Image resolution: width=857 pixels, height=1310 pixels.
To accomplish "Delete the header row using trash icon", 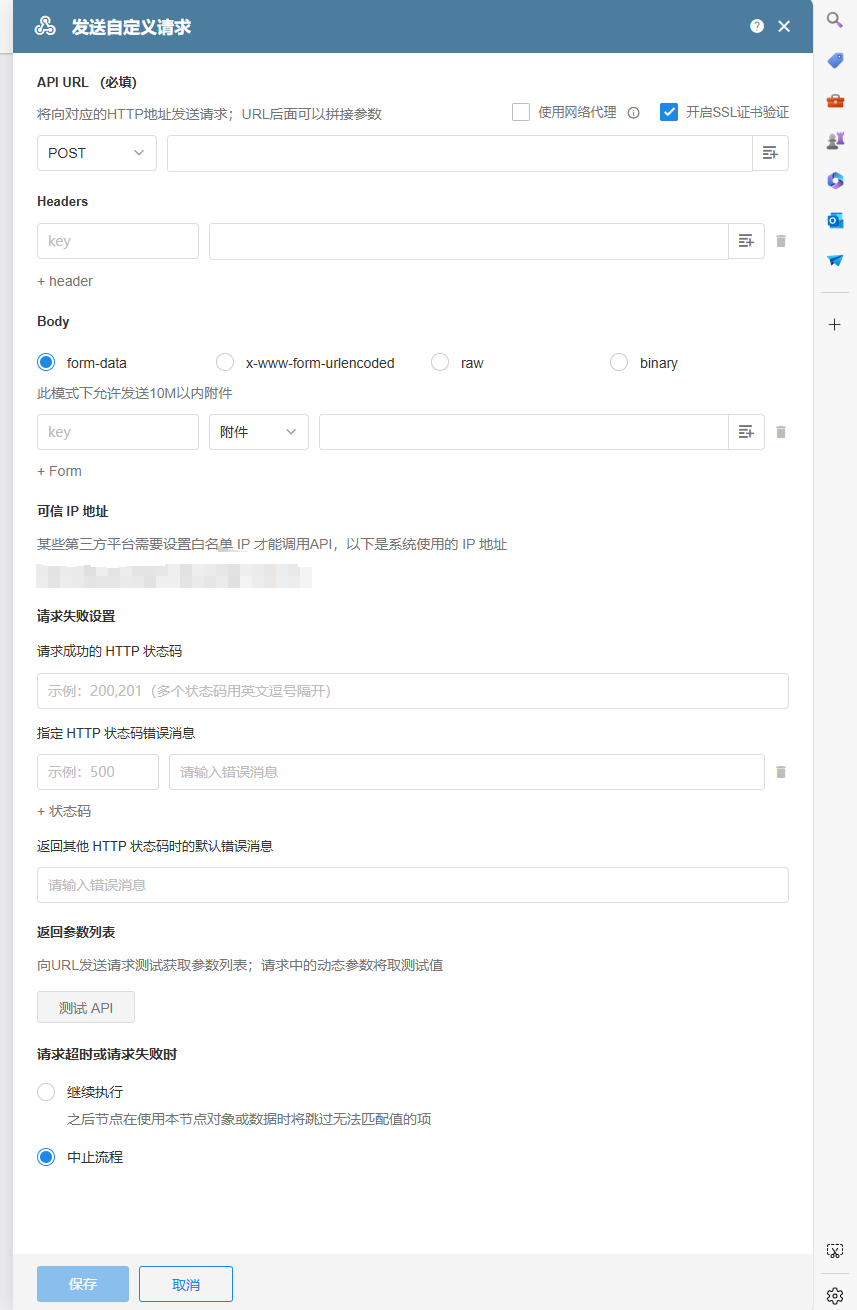I will (781, 241).
